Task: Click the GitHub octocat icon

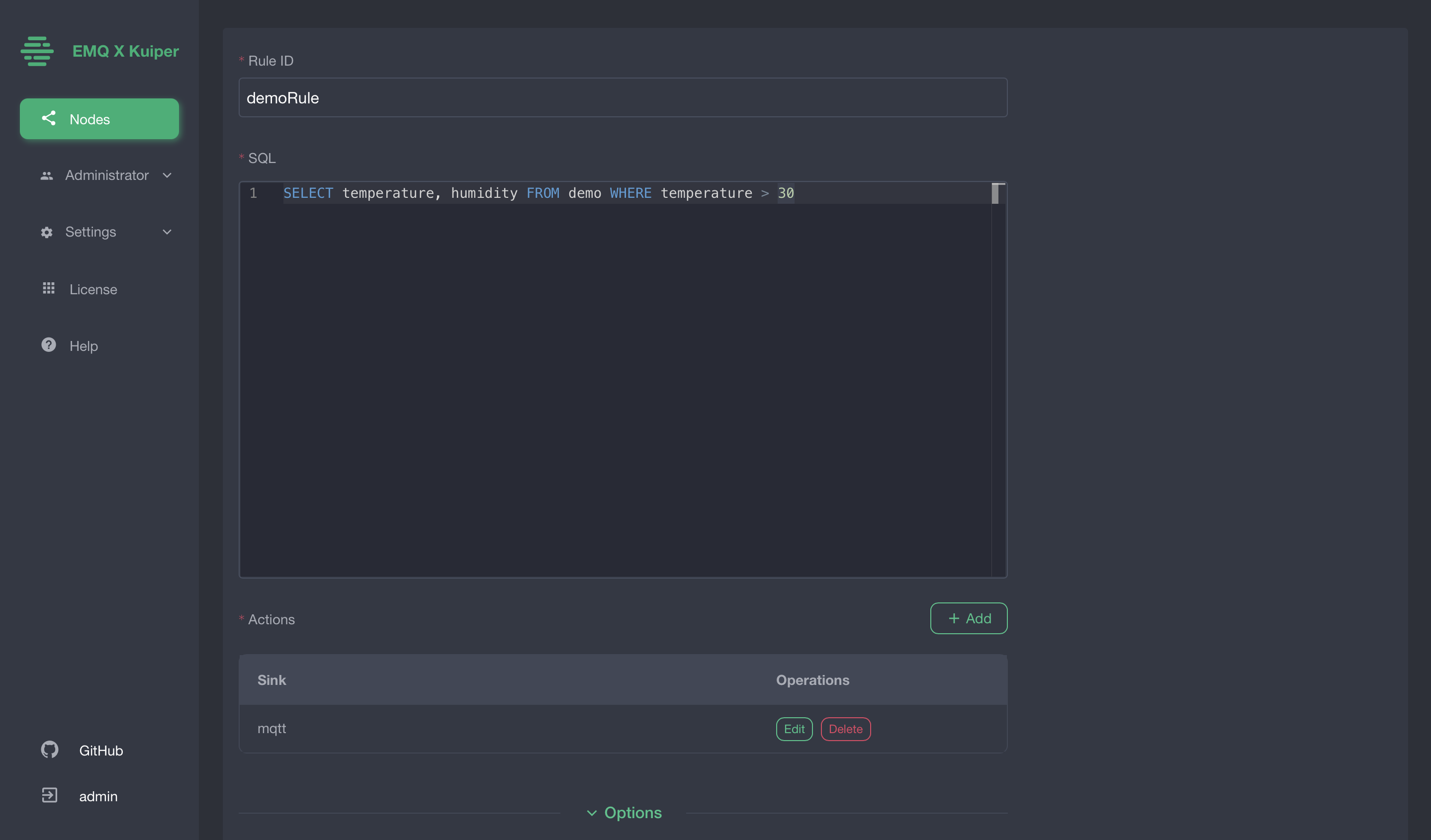Action: point(49,750)
